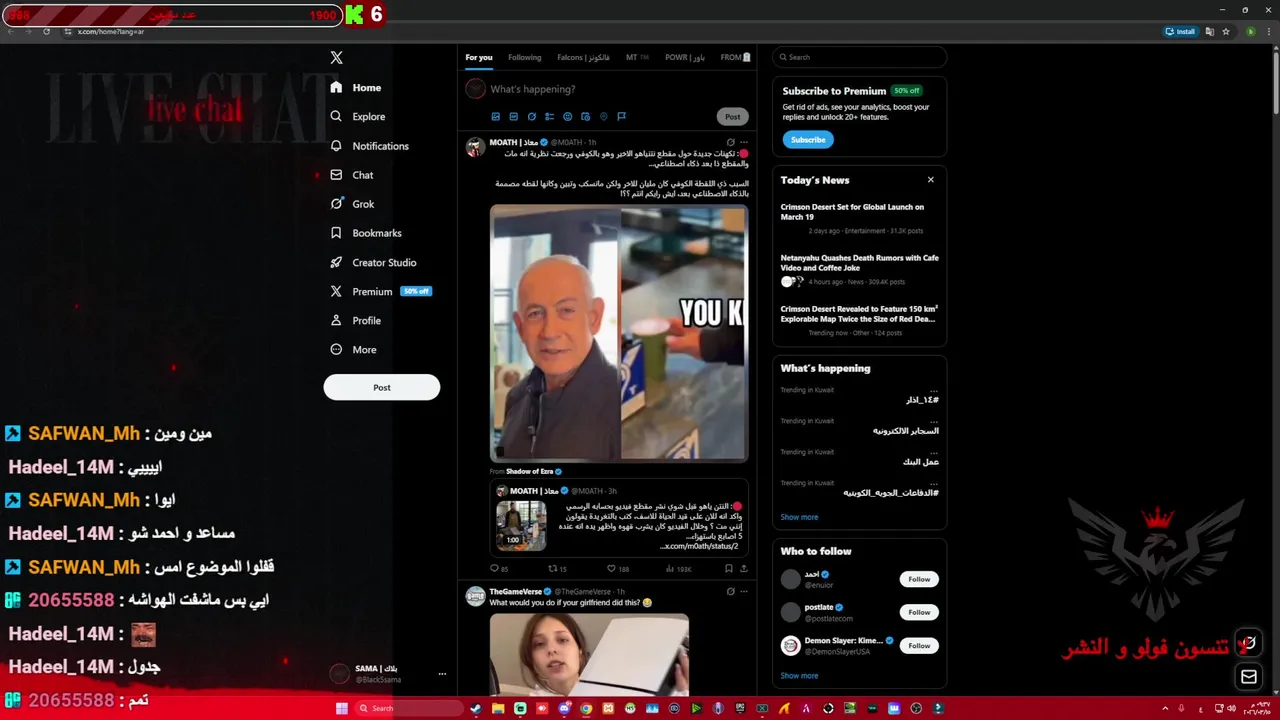
Task: Open Crimson Desert 150 km² map news item
Action: [859, 320]
